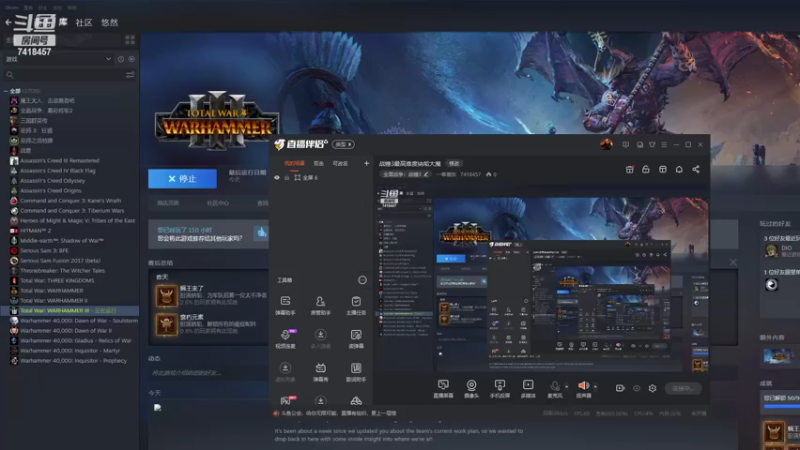Select Thronebreaker: The Witcher Tales in library
The height and width of the screenshot is (450, 800).
(62, 270)
